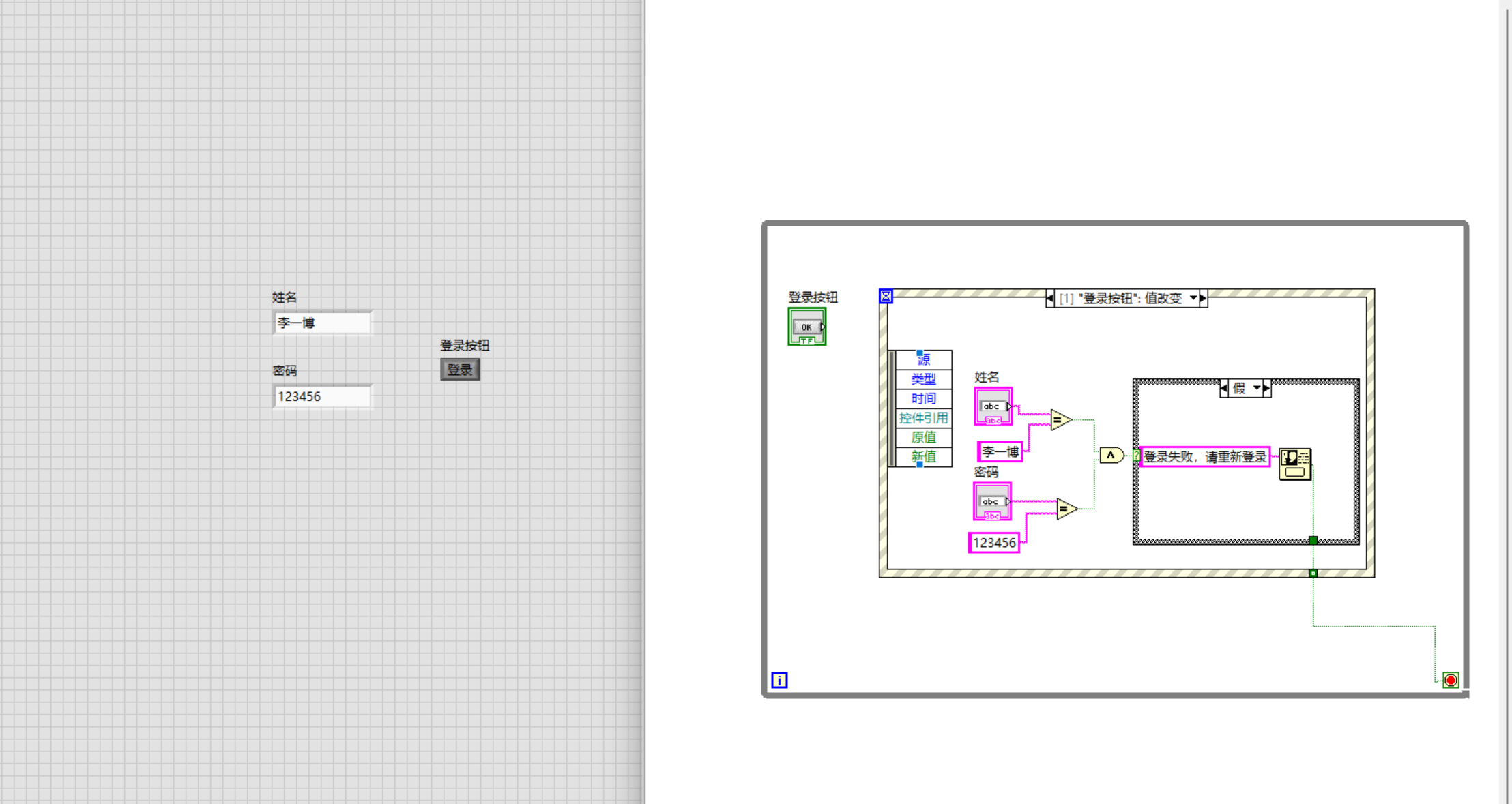This screenshot has width=1512, height=804.
Task: Click the 密码 input field containing 123456
Action: (x=322, y=396)
